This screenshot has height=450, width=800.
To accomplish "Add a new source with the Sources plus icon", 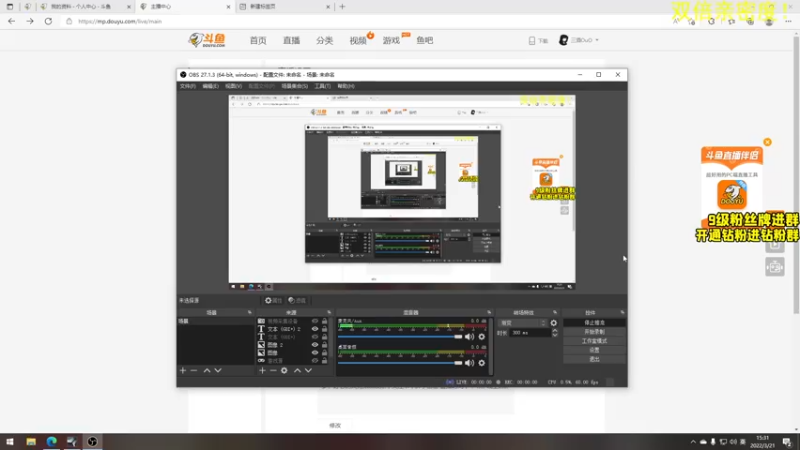I will 262,370.
